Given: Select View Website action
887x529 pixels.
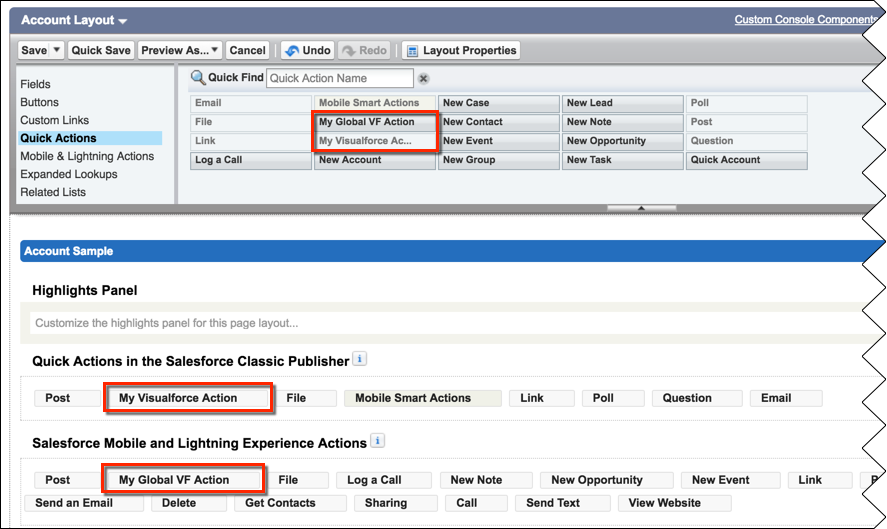Looking at the screenshot, I should pos(675,503).
